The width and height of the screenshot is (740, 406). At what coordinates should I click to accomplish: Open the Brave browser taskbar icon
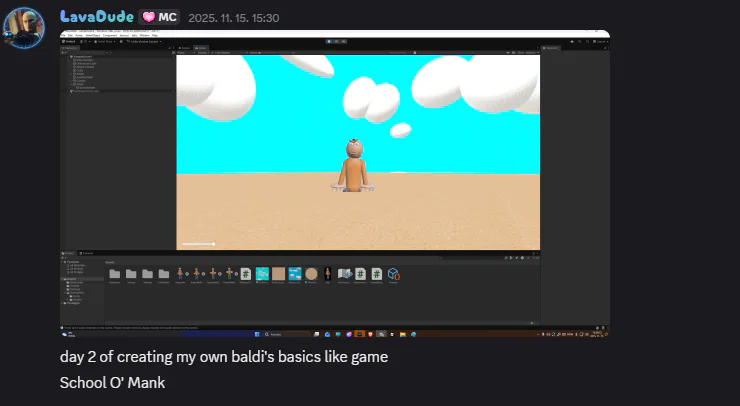coord(370,334)
